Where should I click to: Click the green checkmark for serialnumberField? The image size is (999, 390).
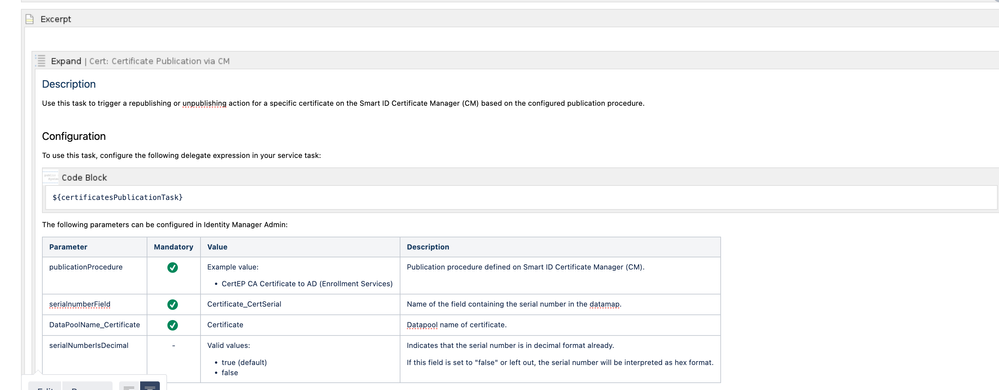click(173, 305)
